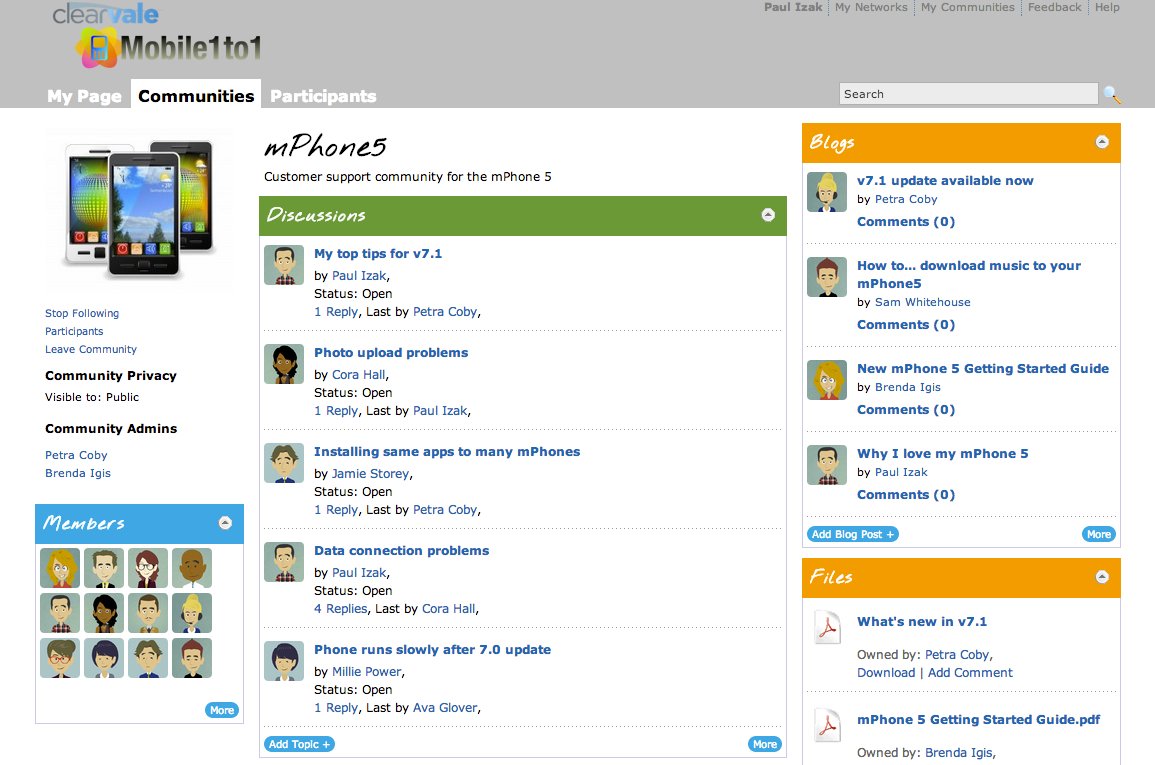The width and height of the screenshot is (1155, 765).
Task: Open My Communities in top menu
Action: [967, 7]
